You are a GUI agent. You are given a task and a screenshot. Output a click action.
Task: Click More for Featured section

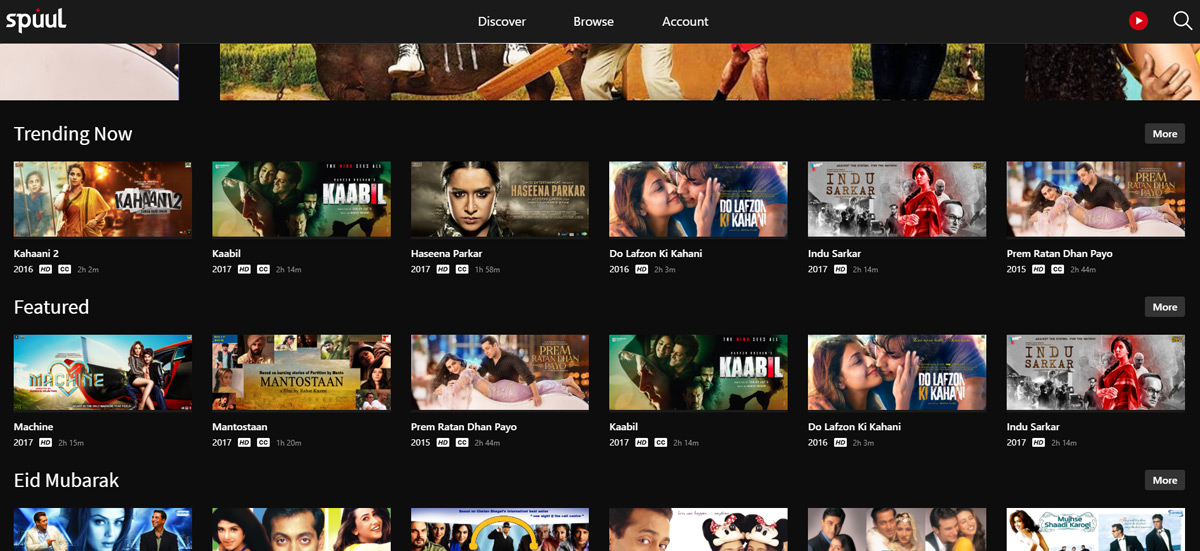[1165, 307]
